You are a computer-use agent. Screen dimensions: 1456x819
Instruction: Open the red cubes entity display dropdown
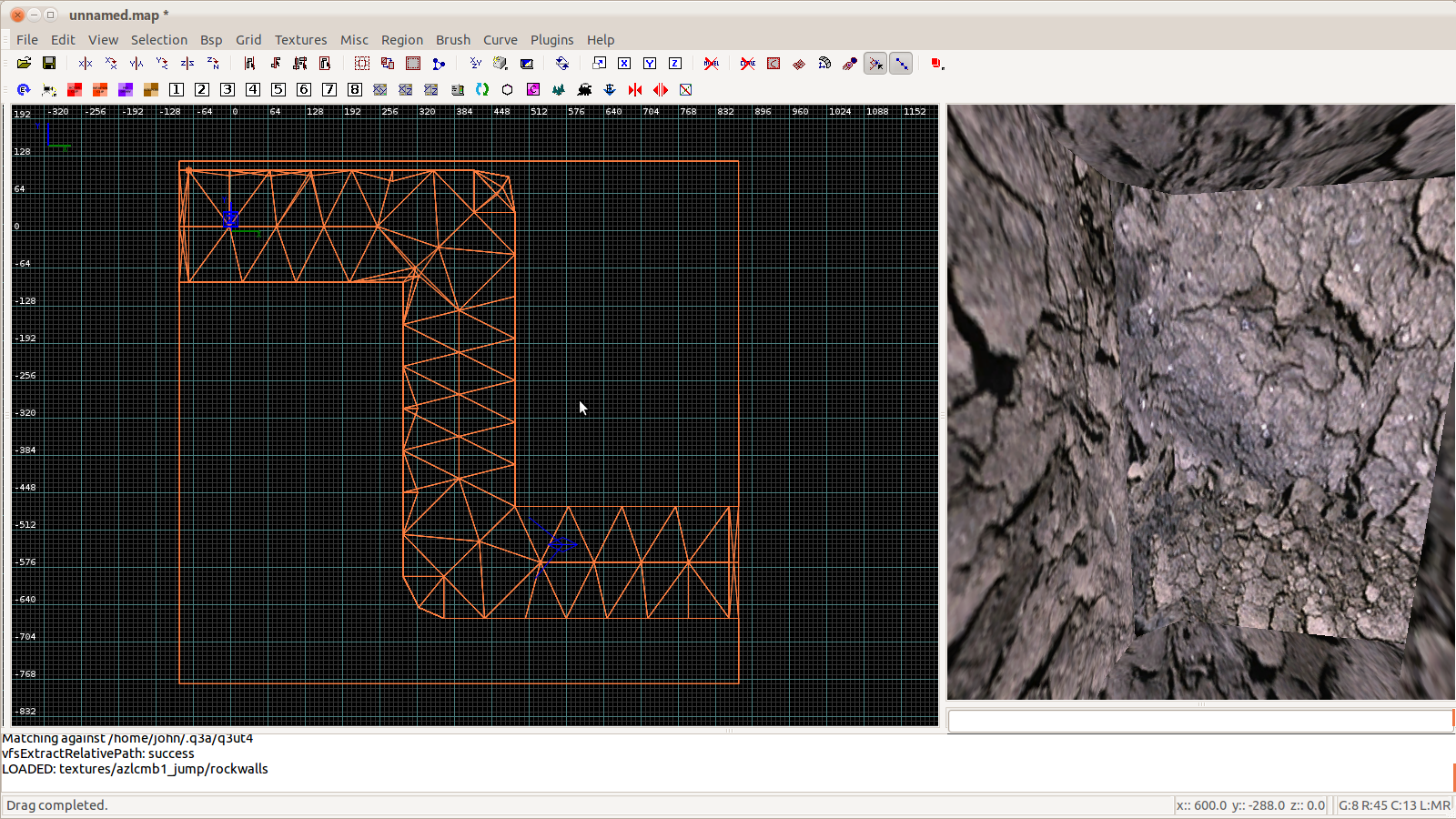(937, 64)
